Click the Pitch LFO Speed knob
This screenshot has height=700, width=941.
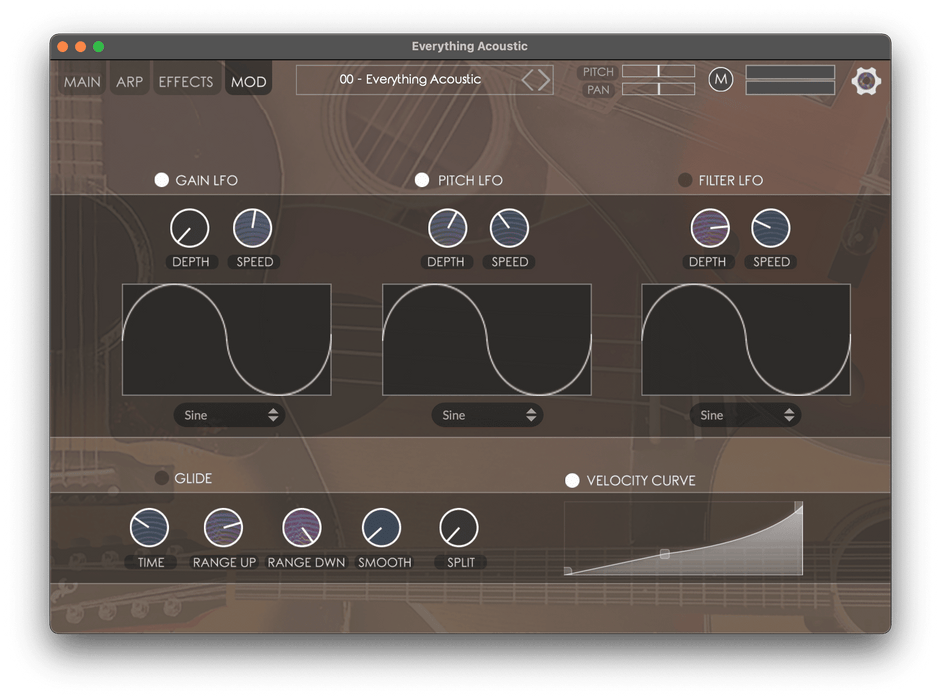(509, 229)
